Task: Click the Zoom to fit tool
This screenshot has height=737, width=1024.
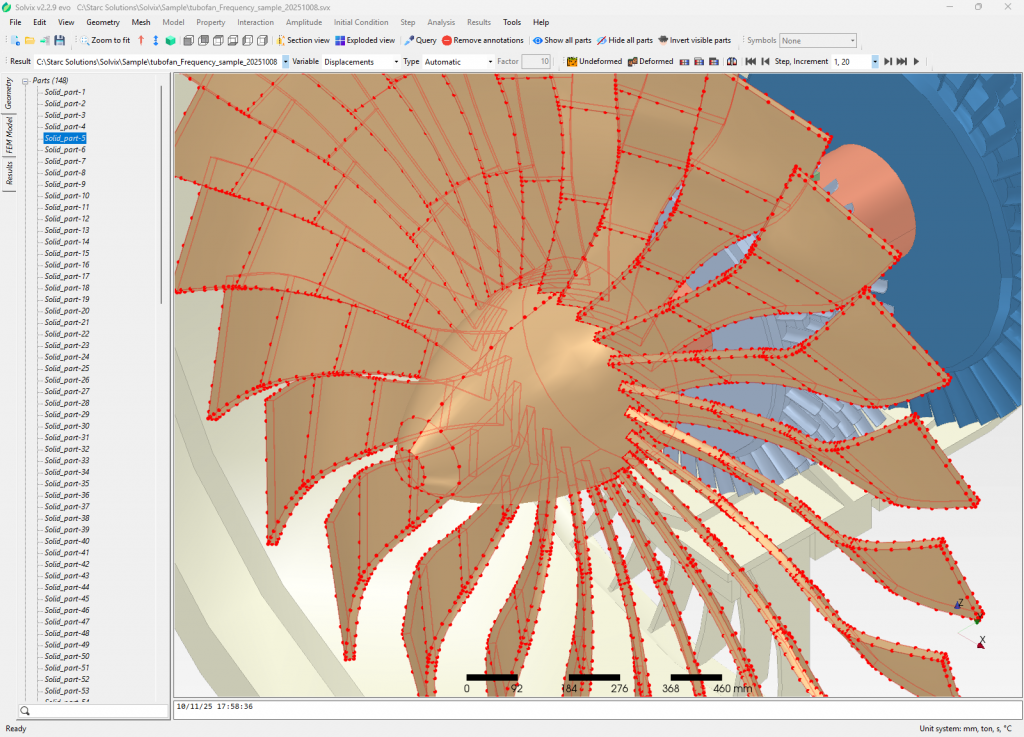Action: tap(103, 40)
